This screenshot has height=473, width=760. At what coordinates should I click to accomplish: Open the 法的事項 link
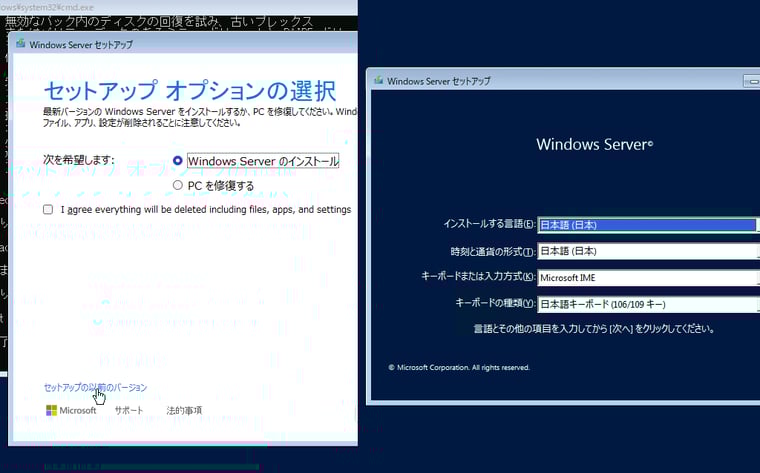[184, 410]
